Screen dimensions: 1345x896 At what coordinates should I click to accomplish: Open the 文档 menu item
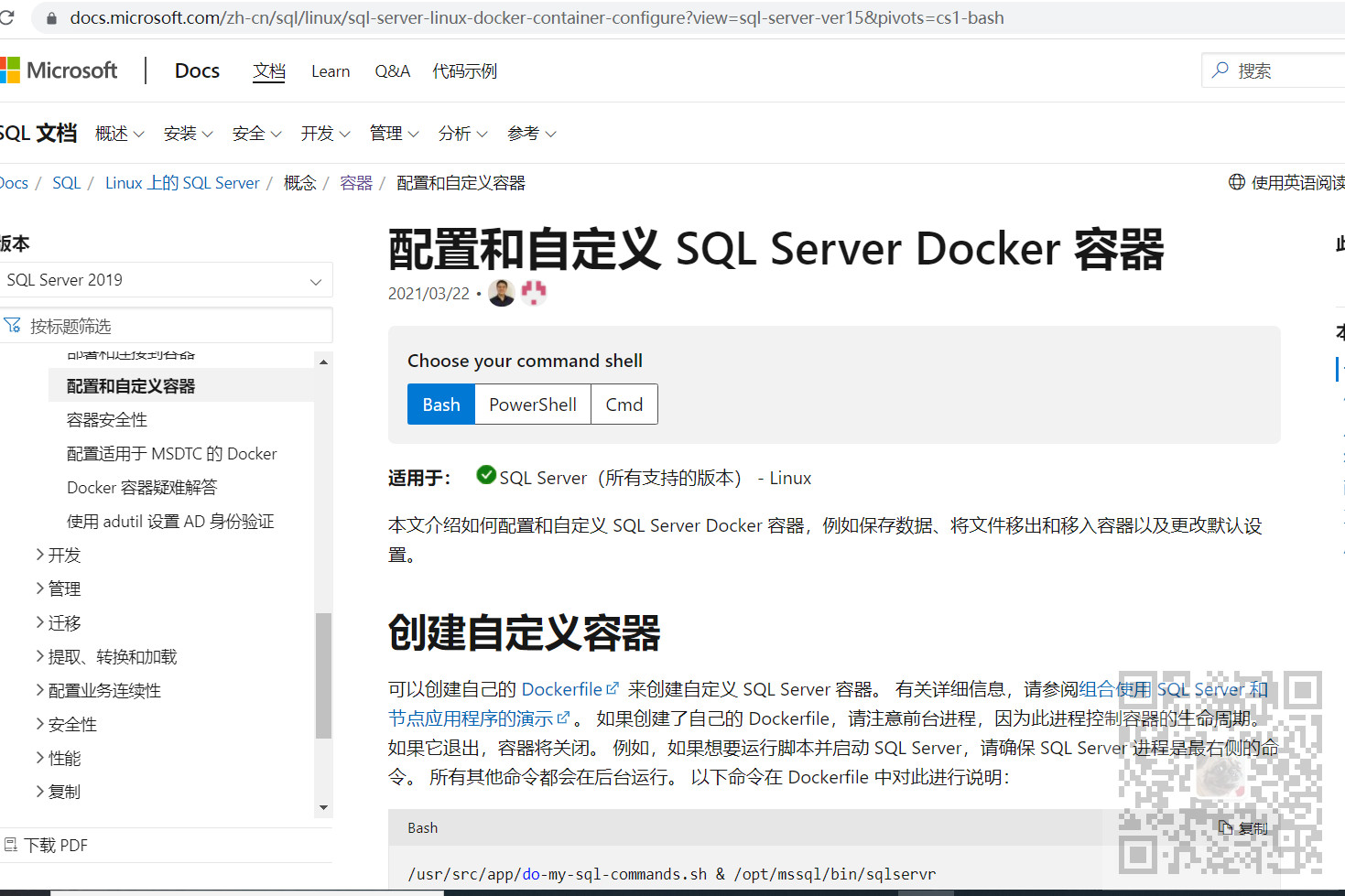pos(269,71)
